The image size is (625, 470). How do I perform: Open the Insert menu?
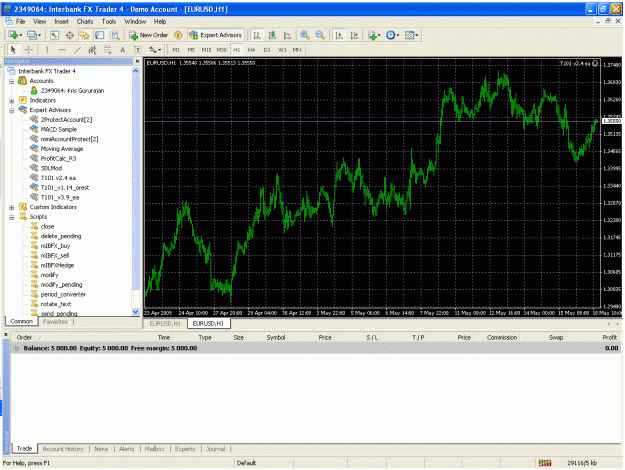point(61,22)
